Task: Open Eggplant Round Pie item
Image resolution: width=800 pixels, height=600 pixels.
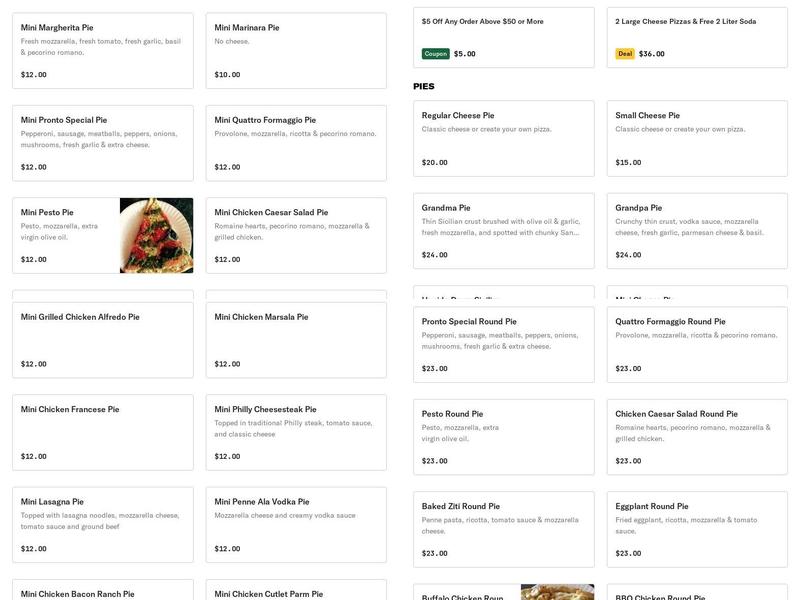Action: (x=697, y=529)
